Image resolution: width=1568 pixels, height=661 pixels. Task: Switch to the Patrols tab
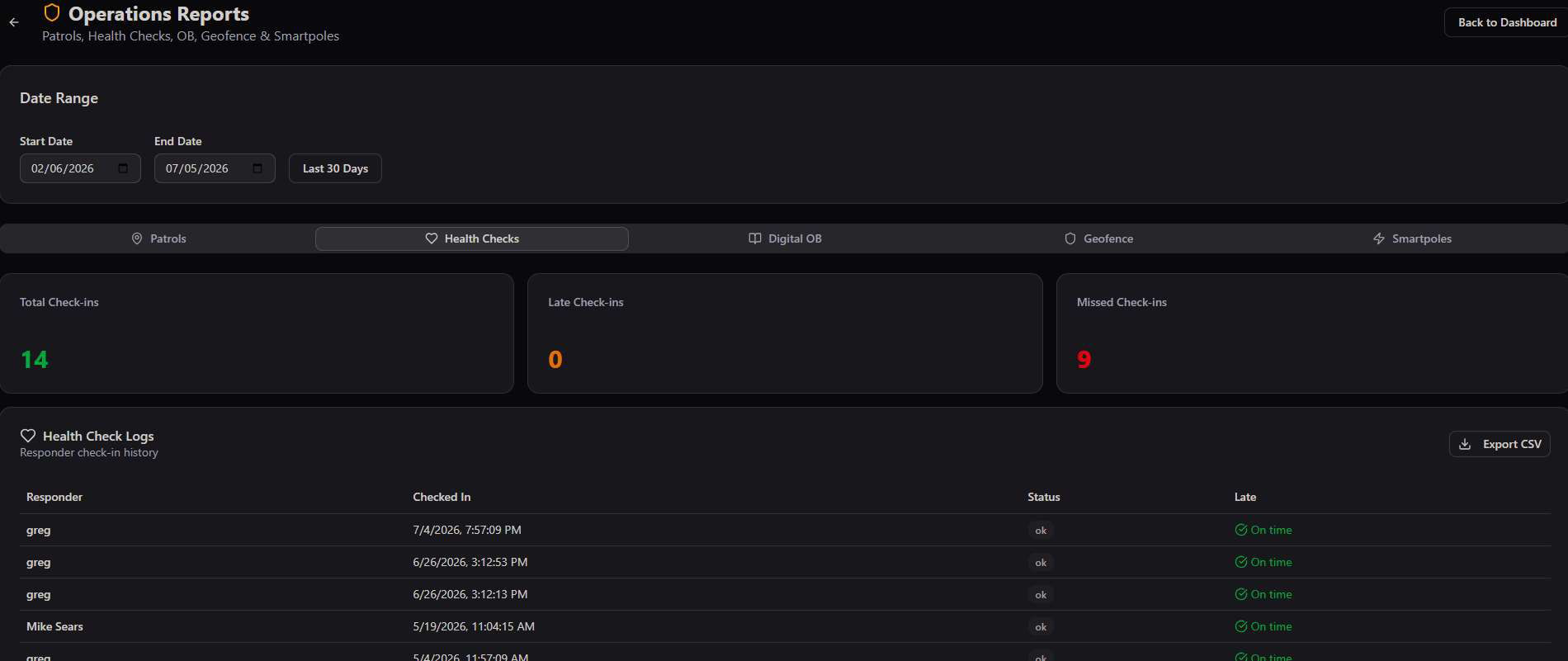158,238
